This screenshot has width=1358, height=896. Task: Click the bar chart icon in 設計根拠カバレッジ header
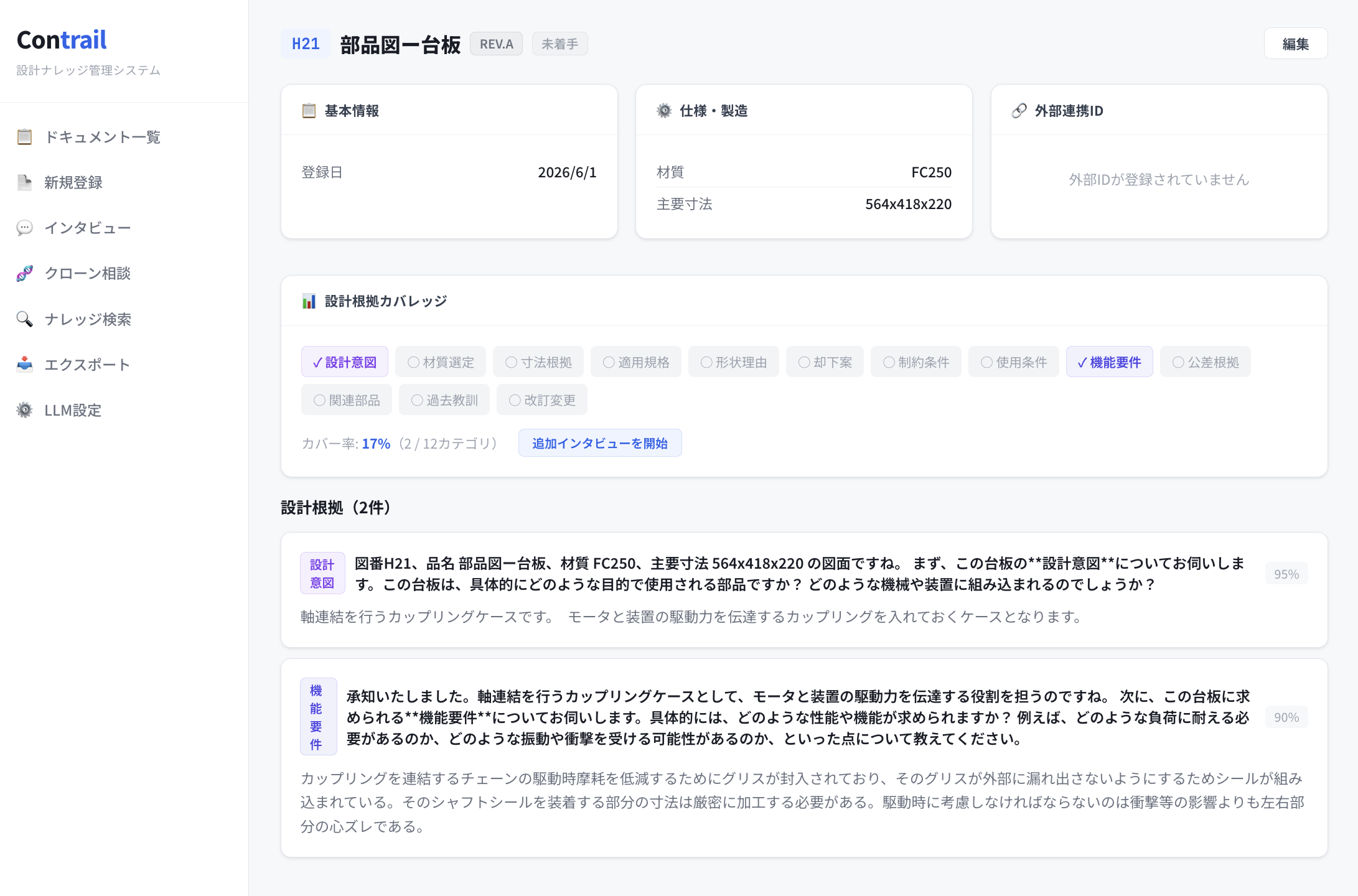point(309,301)
